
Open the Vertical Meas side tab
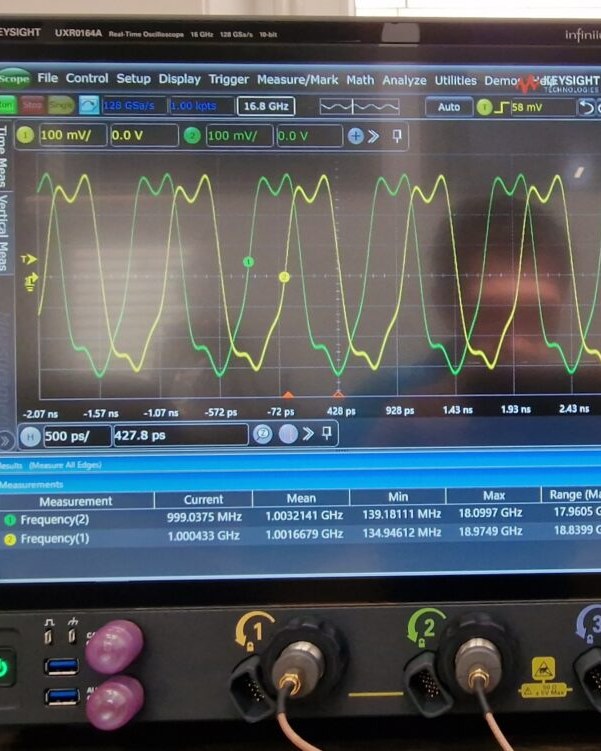[x=4, y=233]
